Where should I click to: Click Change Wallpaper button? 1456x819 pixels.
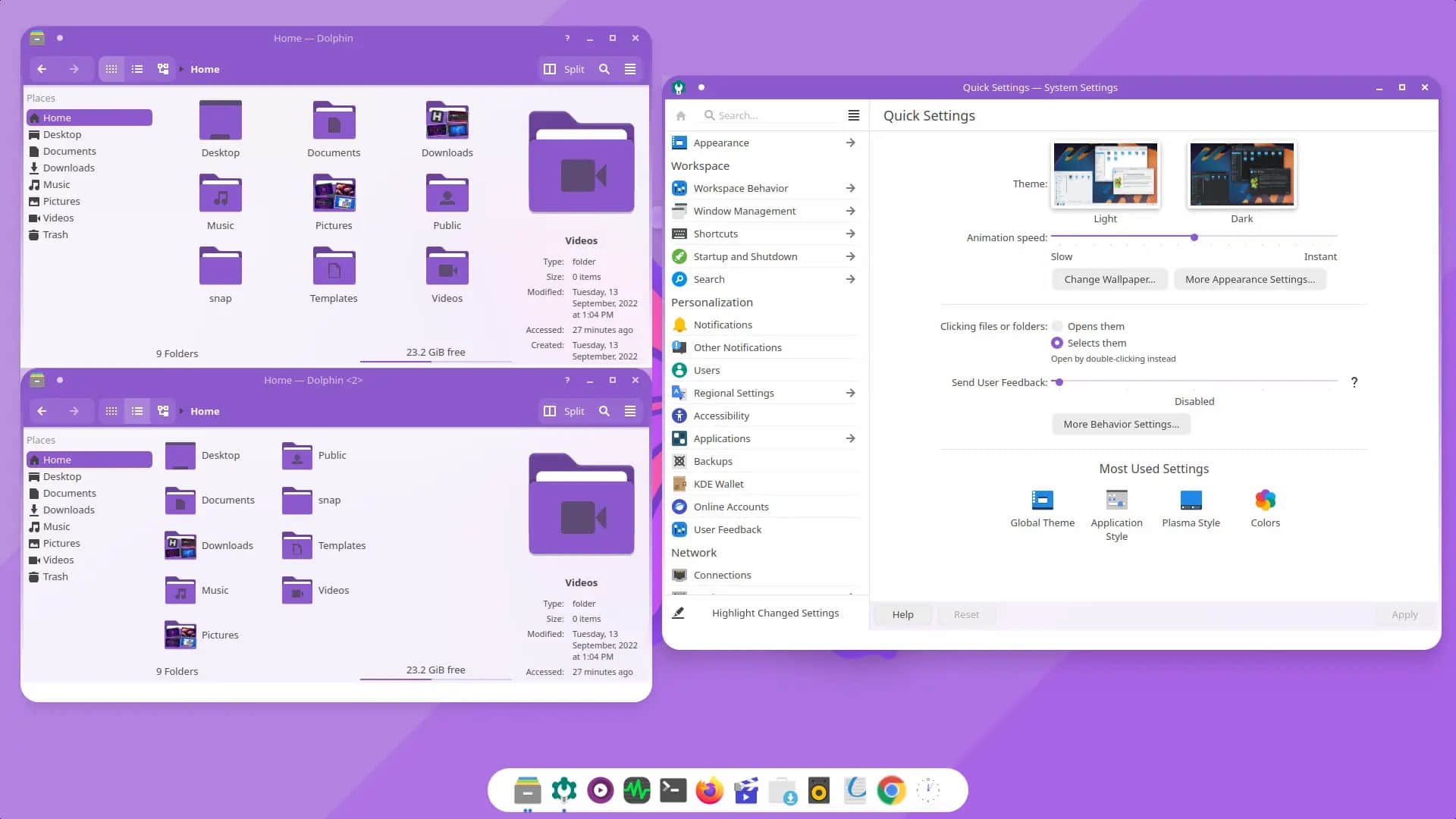(1109, 279)
